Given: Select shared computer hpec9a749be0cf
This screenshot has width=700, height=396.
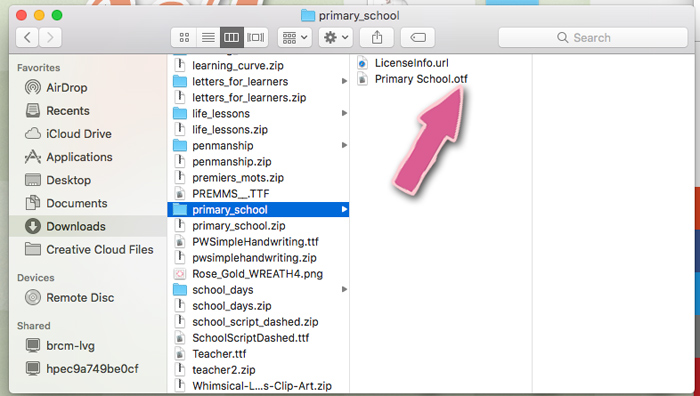Looking at the screenshot, I should pos(88,369).
